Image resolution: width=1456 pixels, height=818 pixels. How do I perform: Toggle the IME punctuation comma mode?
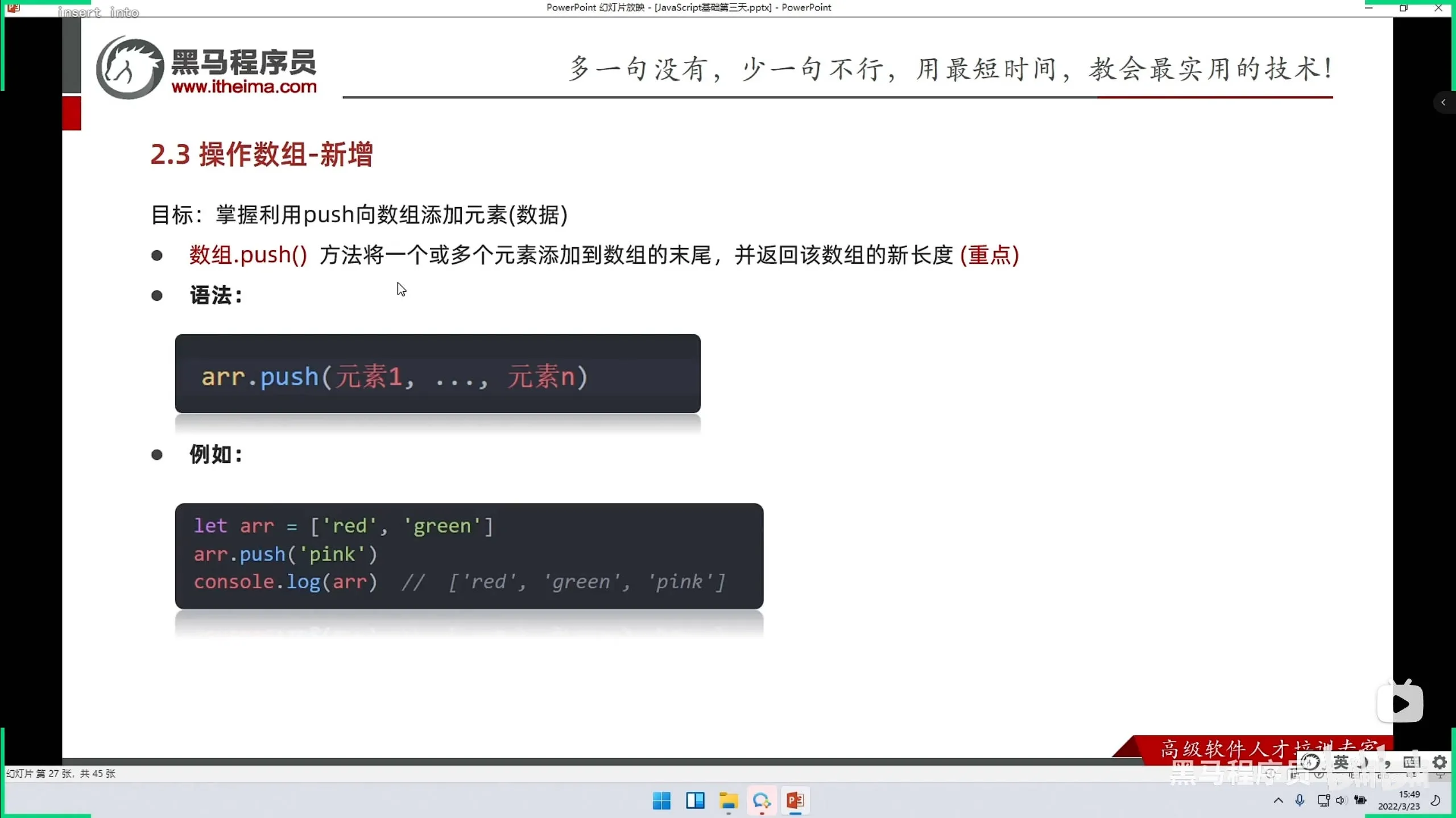coord(1388,763)
